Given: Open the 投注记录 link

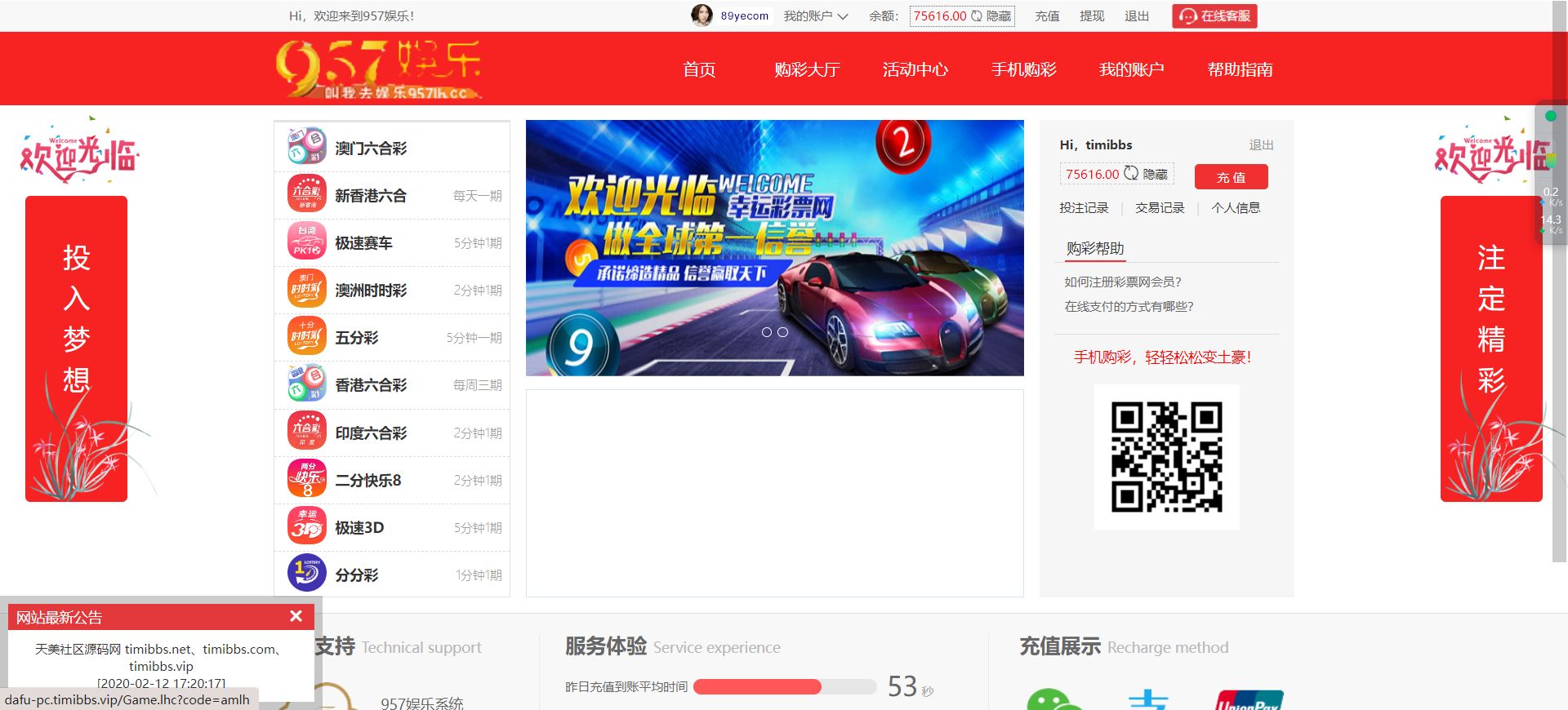Looking at the screenshot, I should (1084, 208).
